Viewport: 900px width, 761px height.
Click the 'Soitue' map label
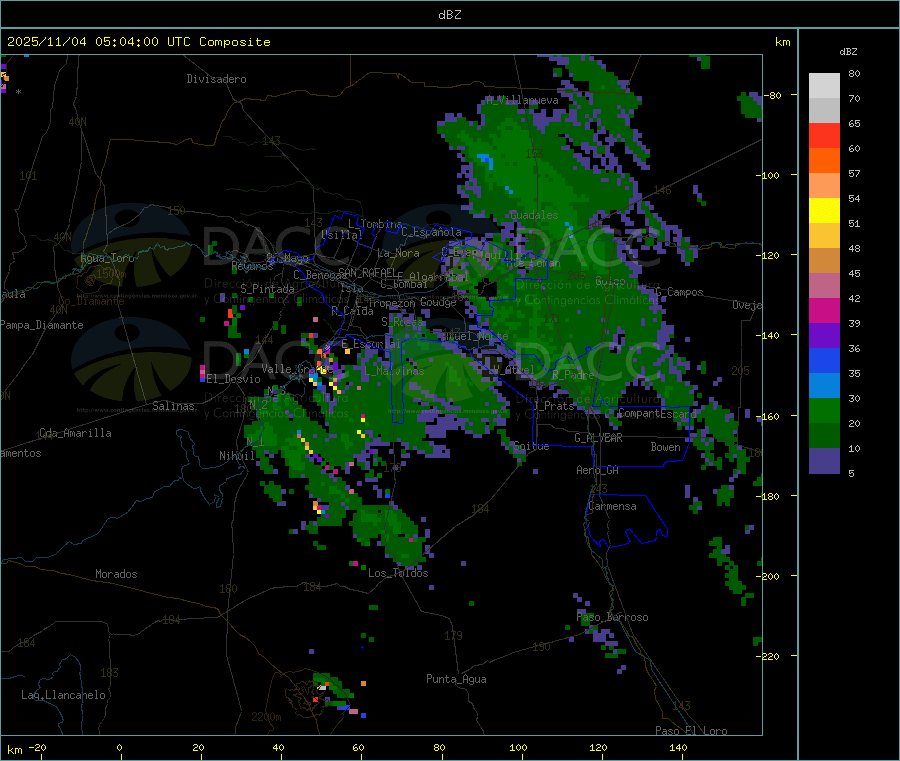click(531, 446)
